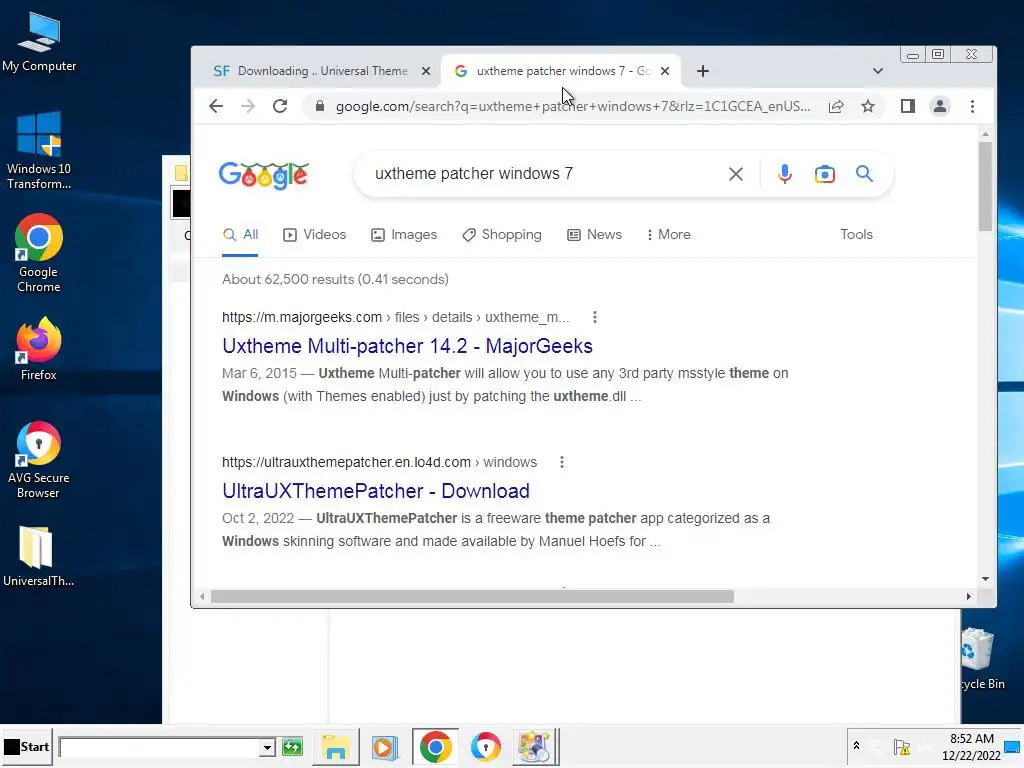The width and height of the screenshot is (1024, 768).
Task: Switch to Videos results
Action: [315, 235]
